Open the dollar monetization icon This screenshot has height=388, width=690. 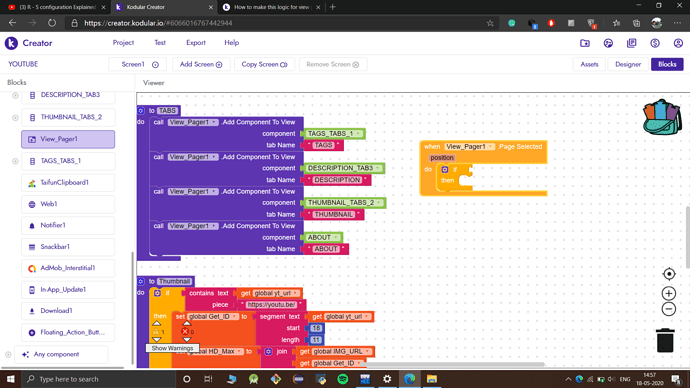(x=655, y=43)
